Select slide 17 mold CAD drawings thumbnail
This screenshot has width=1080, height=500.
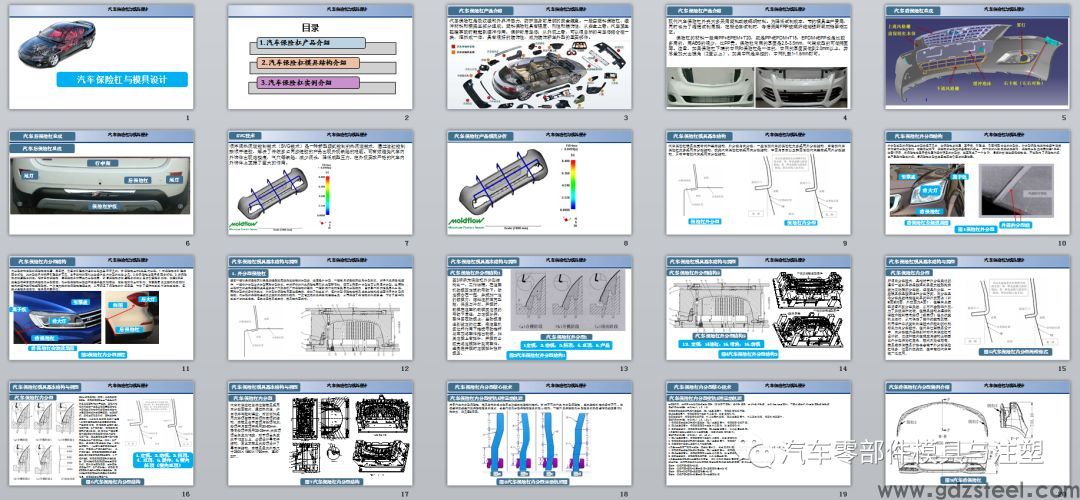tap(320, 434)
